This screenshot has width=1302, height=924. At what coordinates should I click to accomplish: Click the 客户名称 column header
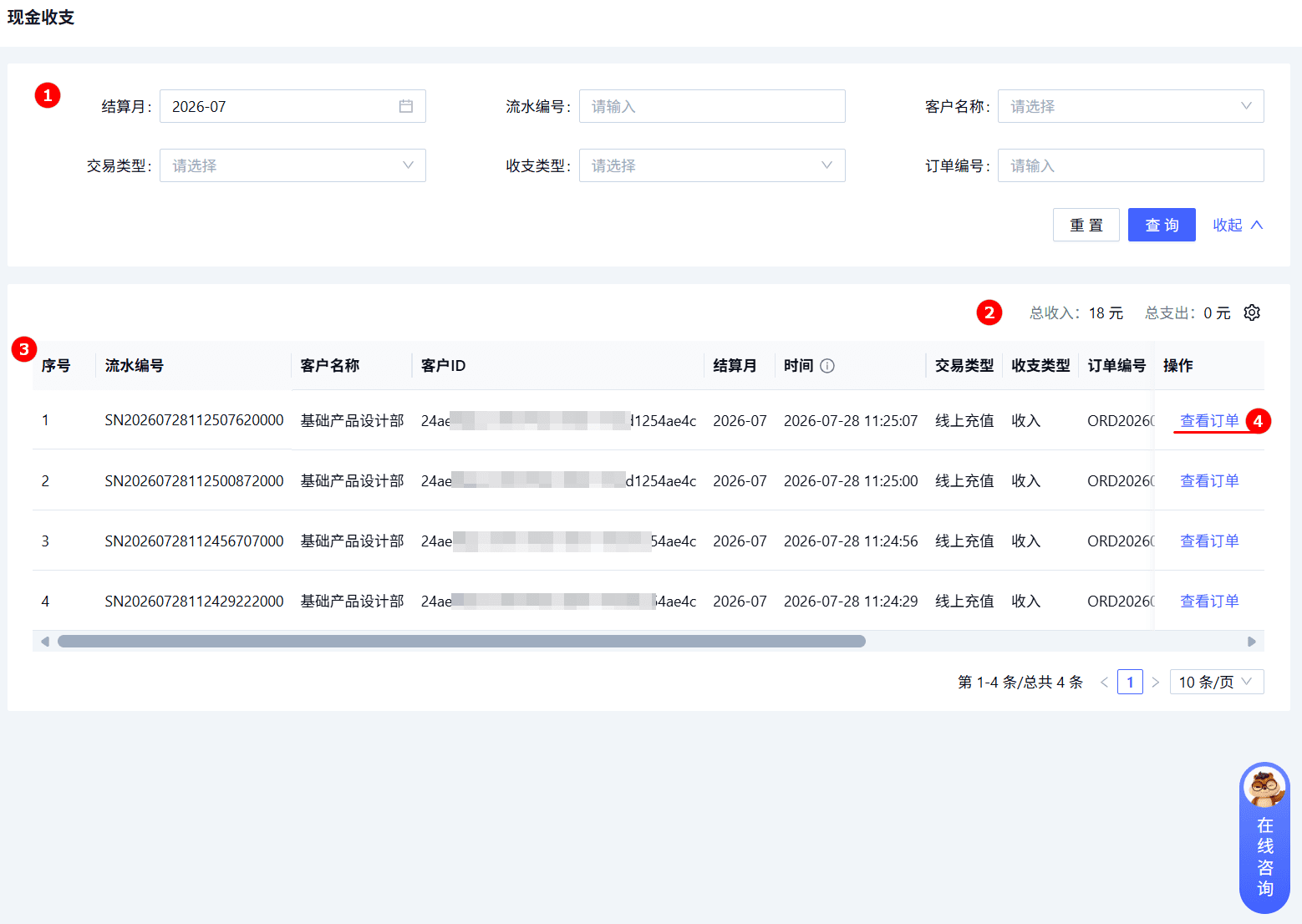coord(330,365)
